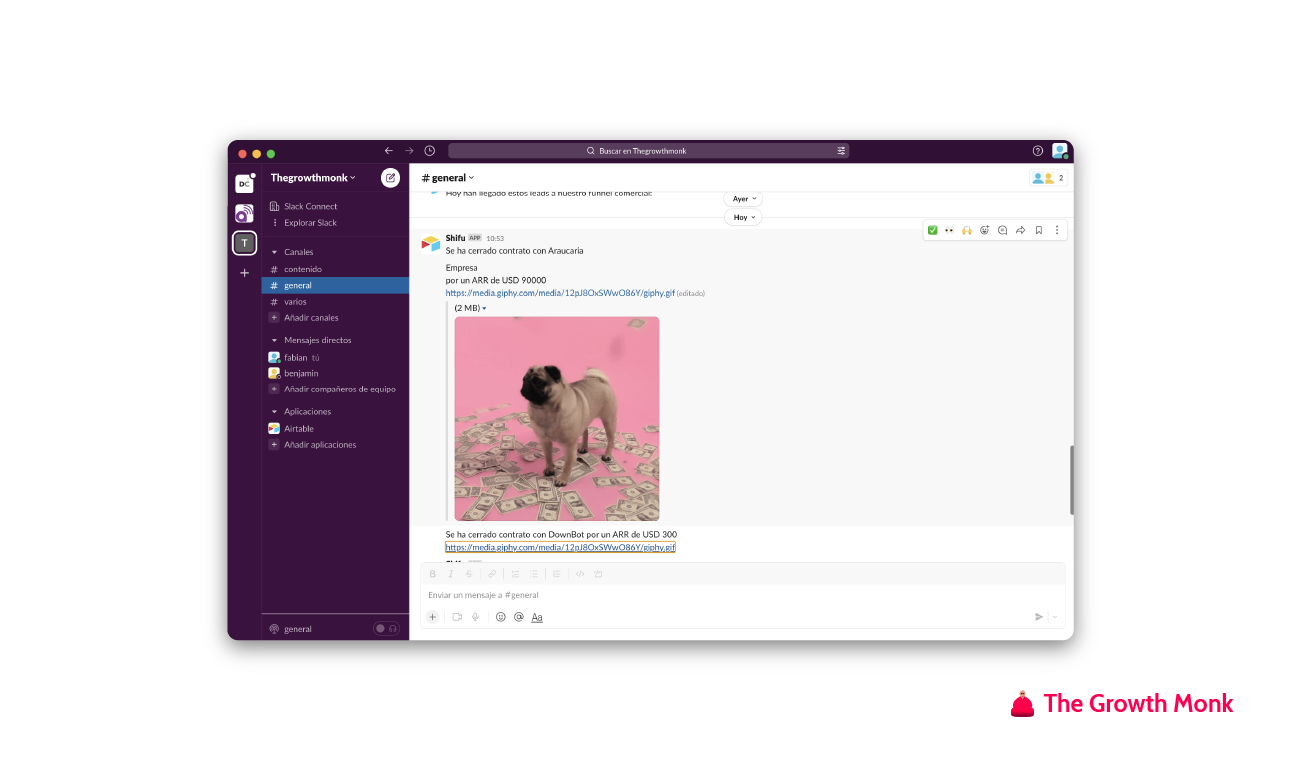Image resolution: width=1301 pixels, height=781 pixels.
Task: Open the Ayer date dropdown
Action: click(743, 199)
